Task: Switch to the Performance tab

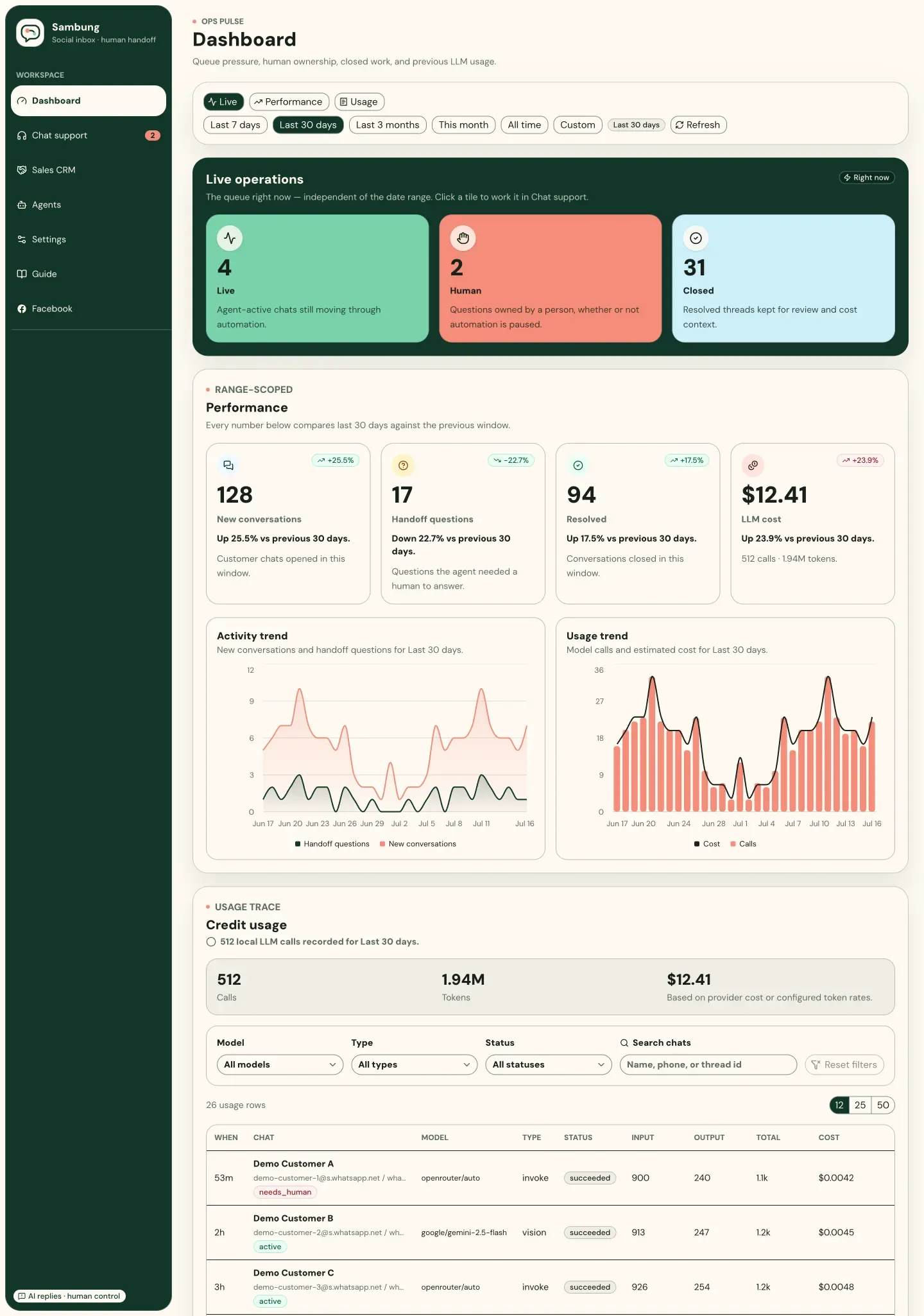Action: click(x=289, y=101)
